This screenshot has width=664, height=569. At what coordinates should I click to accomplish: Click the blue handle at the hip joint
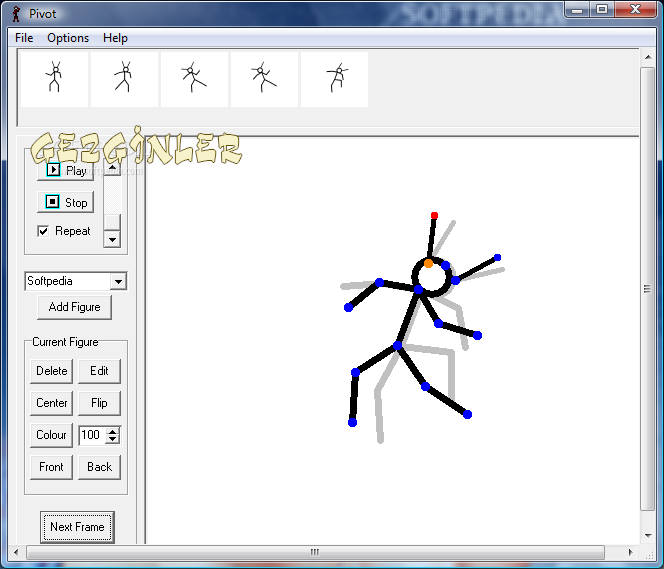tap(397, 345)
